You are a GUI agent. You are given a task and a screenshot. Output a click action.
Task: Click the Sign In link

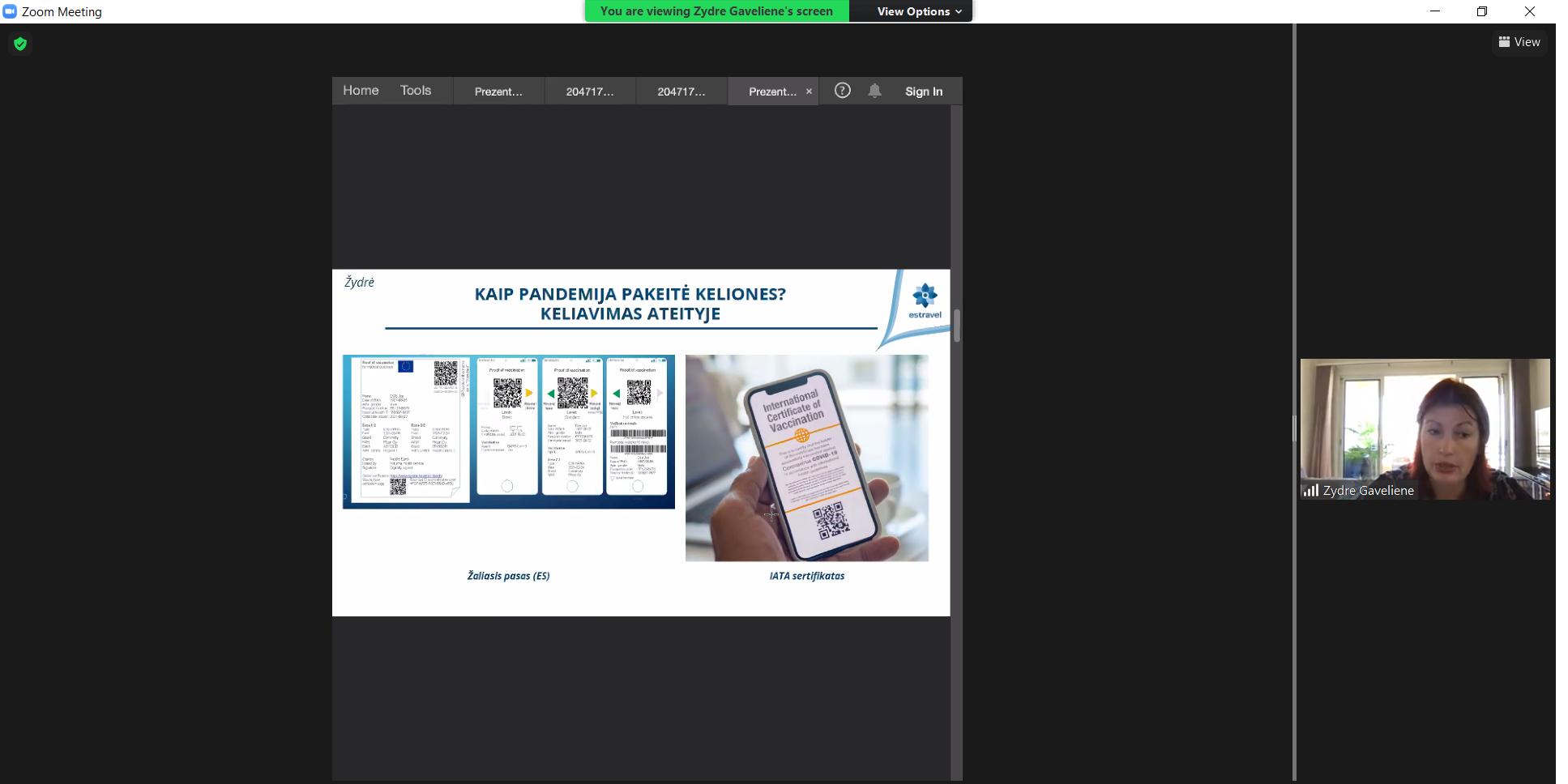click(x=924, y=92)
